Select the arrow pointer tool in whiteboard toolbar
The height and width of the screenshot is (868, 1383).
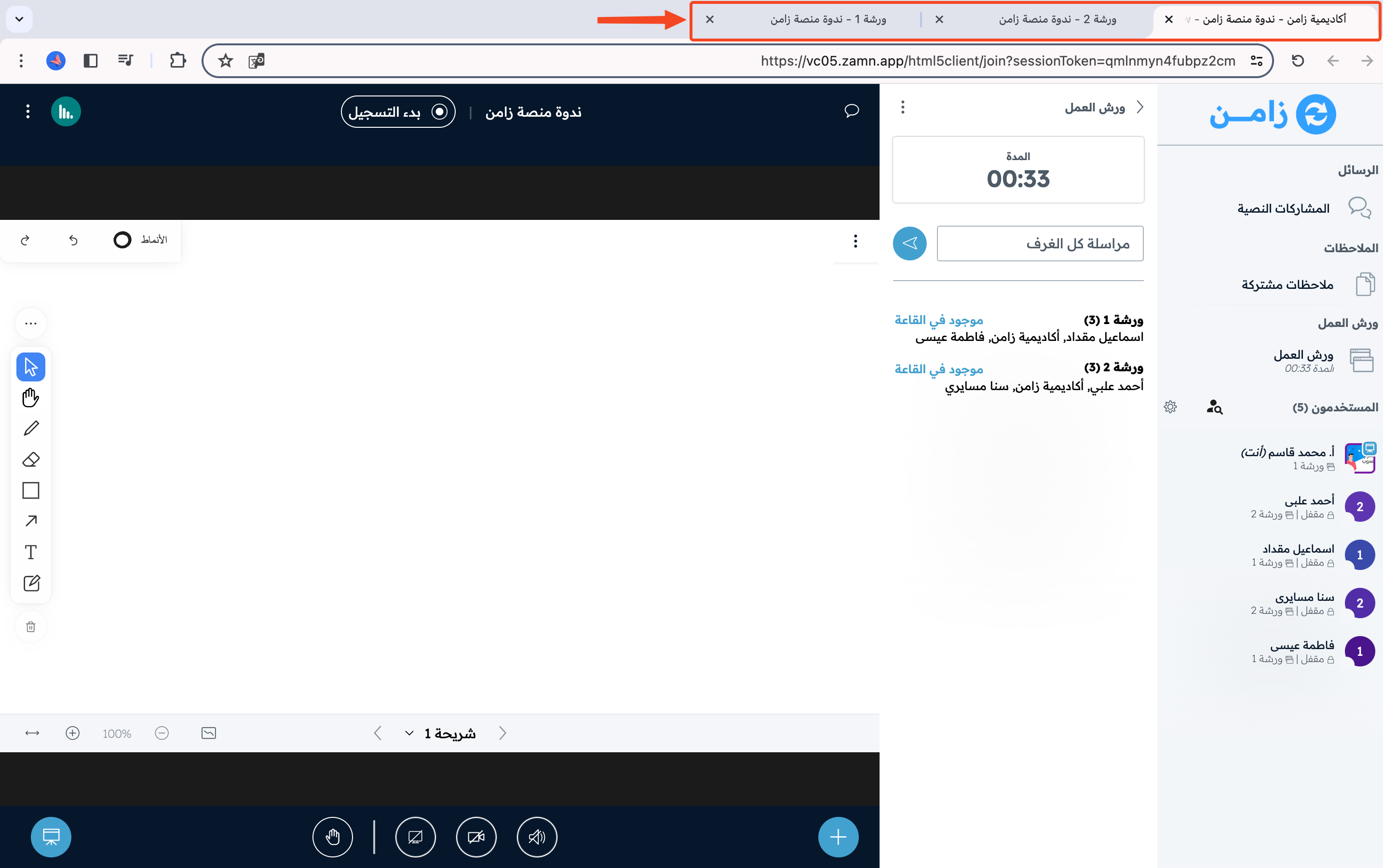point(31,367)
